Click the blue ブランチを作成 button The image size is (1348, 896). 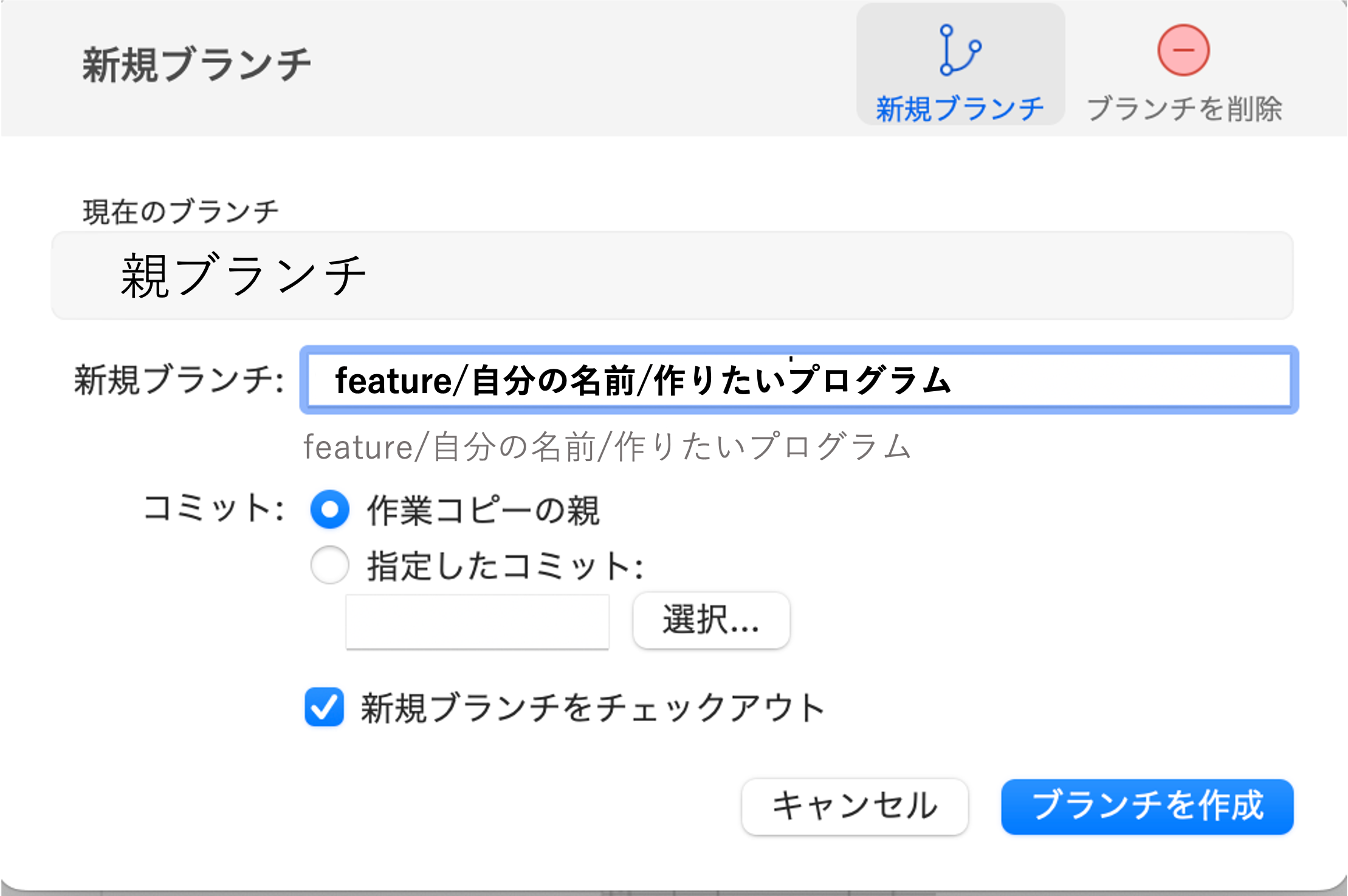click(1147, 806)
